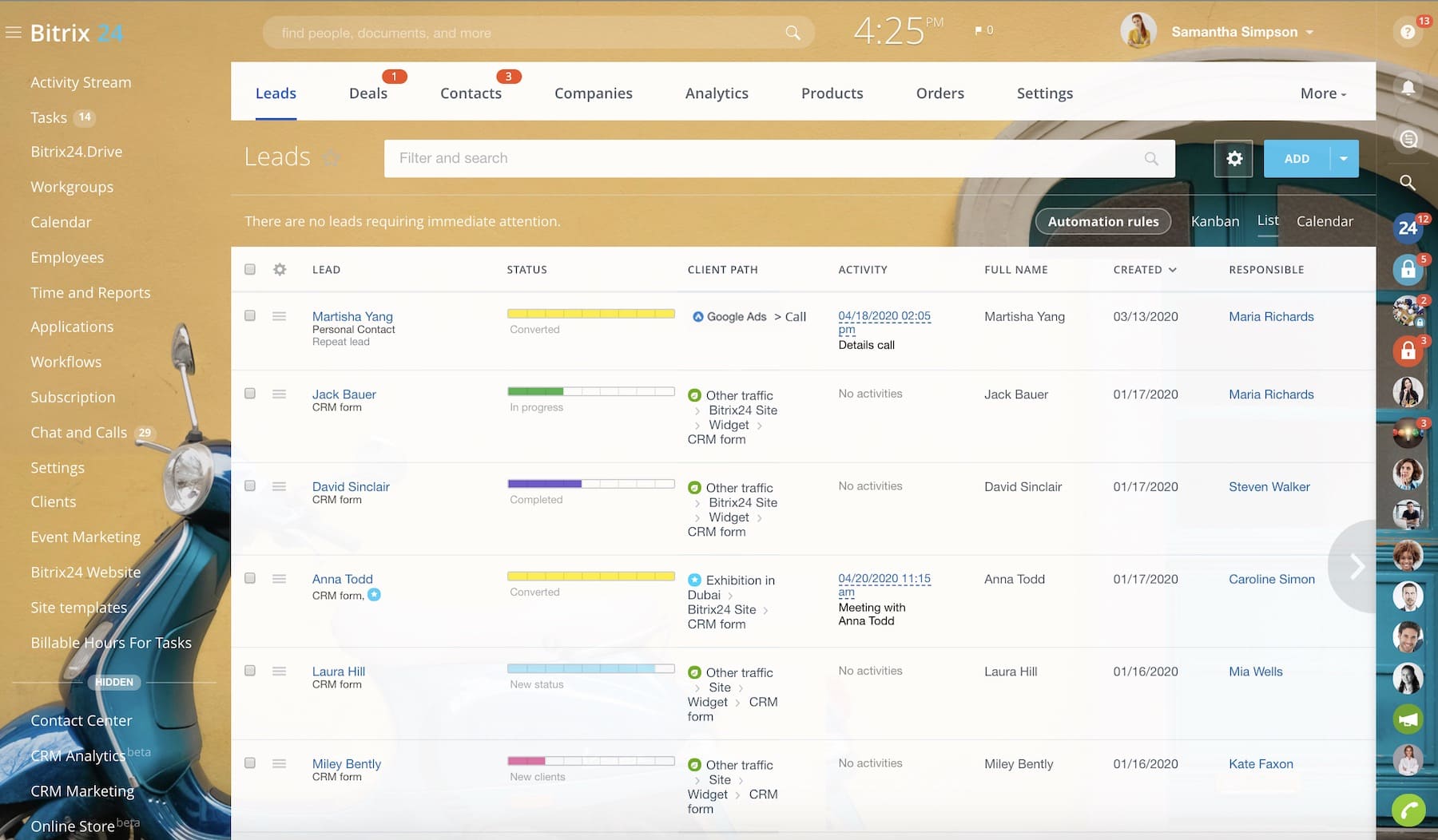This screenshot has width=1438, height=840.
Task: Open the main navigation hamburger menu
Action: 13,32
